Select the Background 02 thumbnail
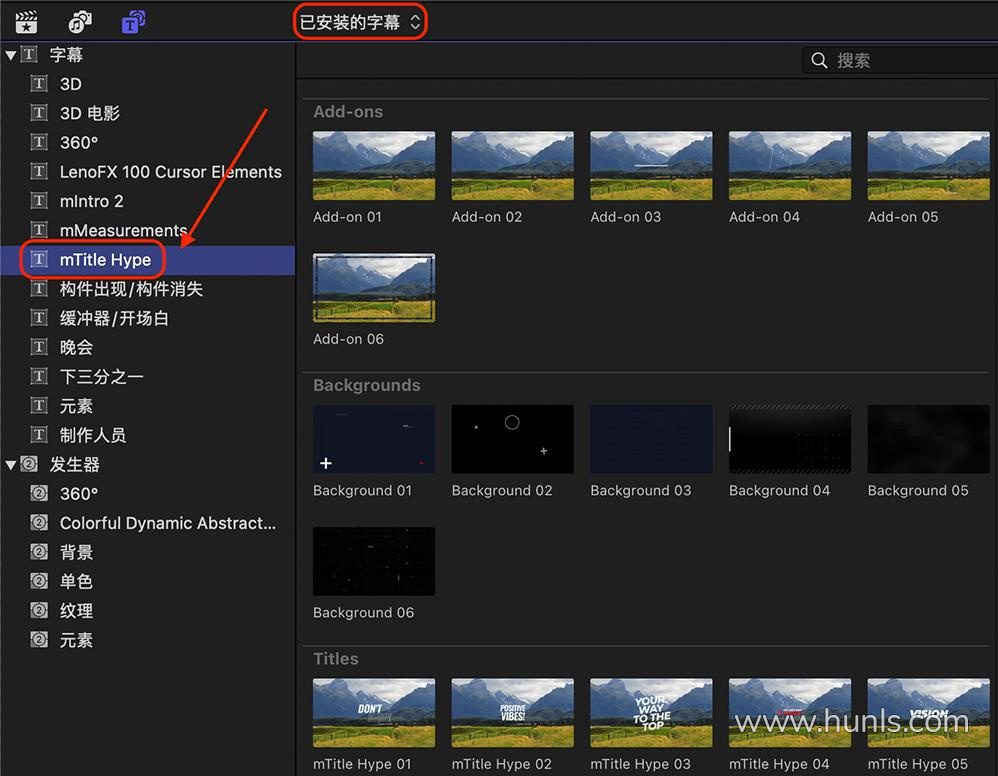 pyautogui.click(x=513, y=439)
